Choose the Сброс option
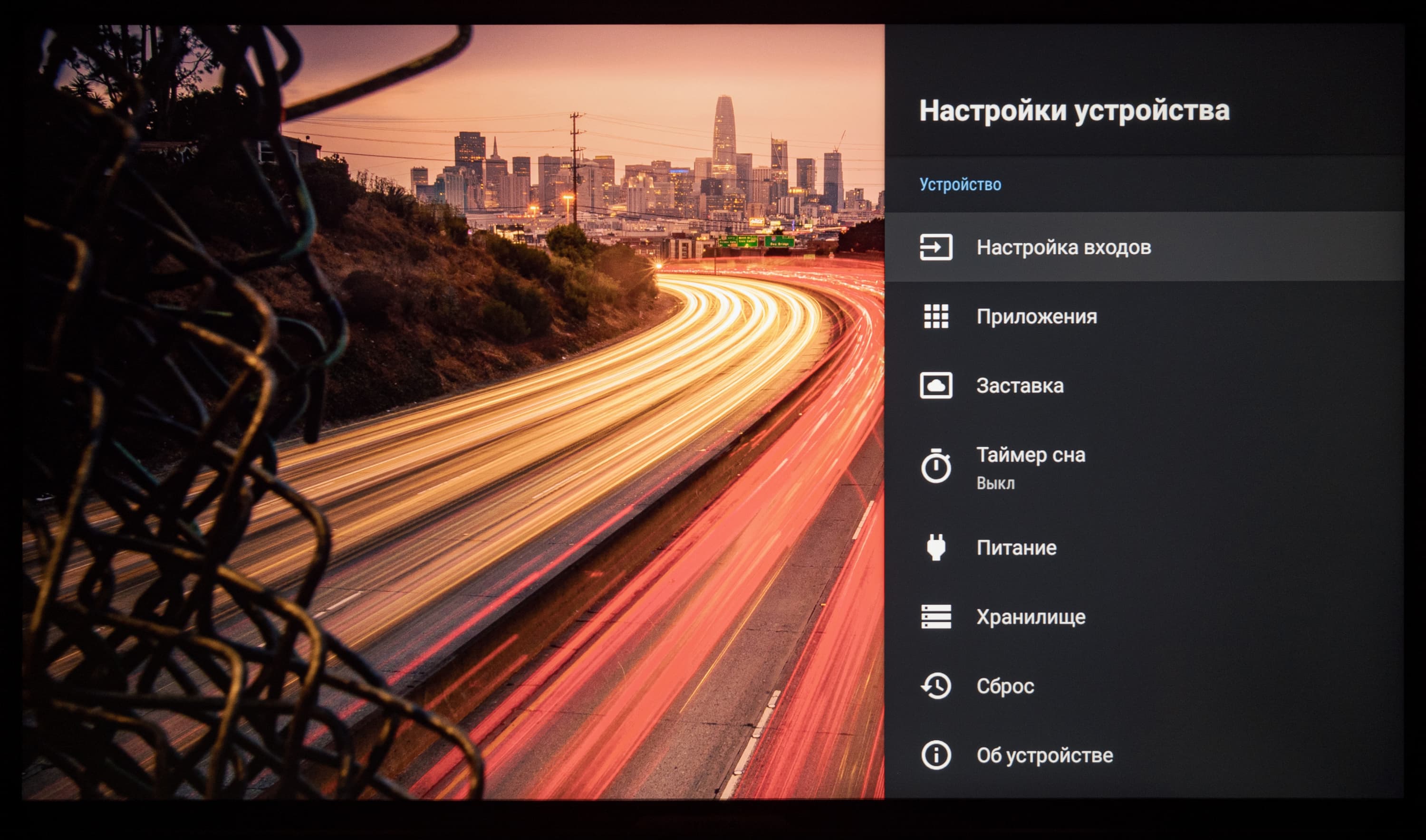Image resolution: width=1426 pixels, height=840 pixels. pyautogui.click(x=1005, y=686)
